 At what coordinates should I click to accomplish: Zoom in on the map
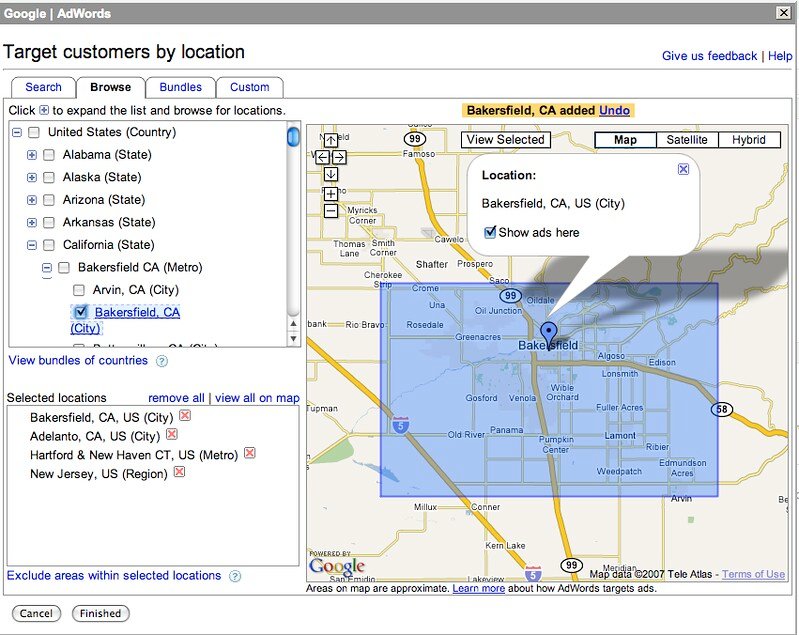331,193
